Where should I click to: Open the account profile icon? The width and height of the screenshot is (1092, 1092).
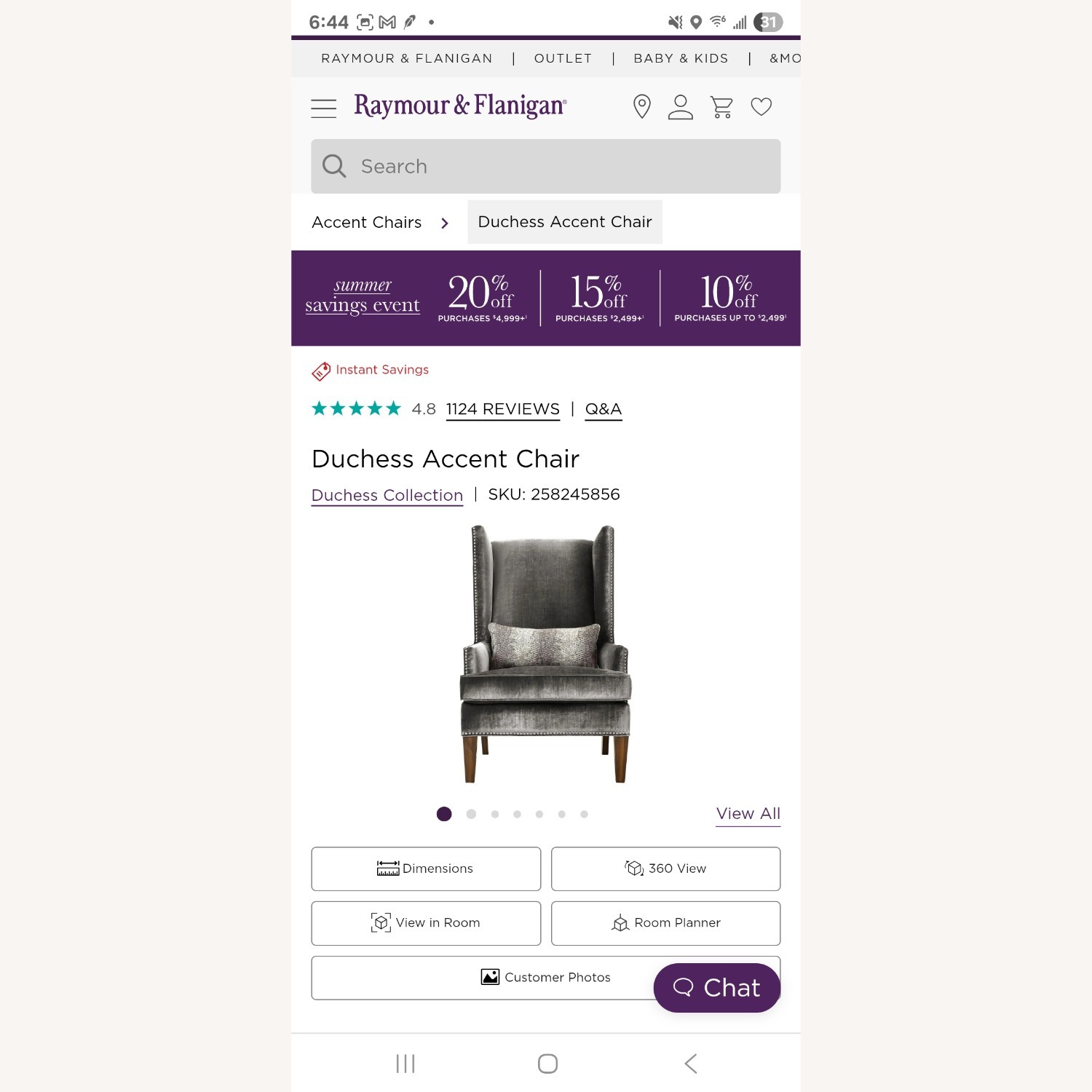[x=680, y=107]
